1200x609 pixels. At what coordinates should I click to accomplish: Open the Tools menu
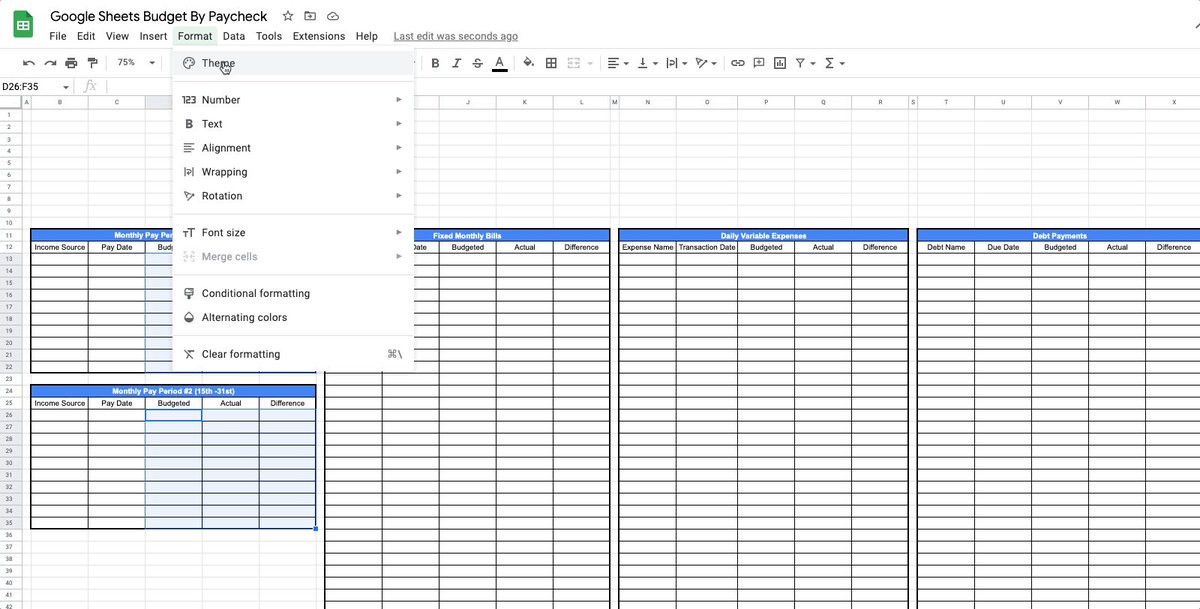point(269,36)
